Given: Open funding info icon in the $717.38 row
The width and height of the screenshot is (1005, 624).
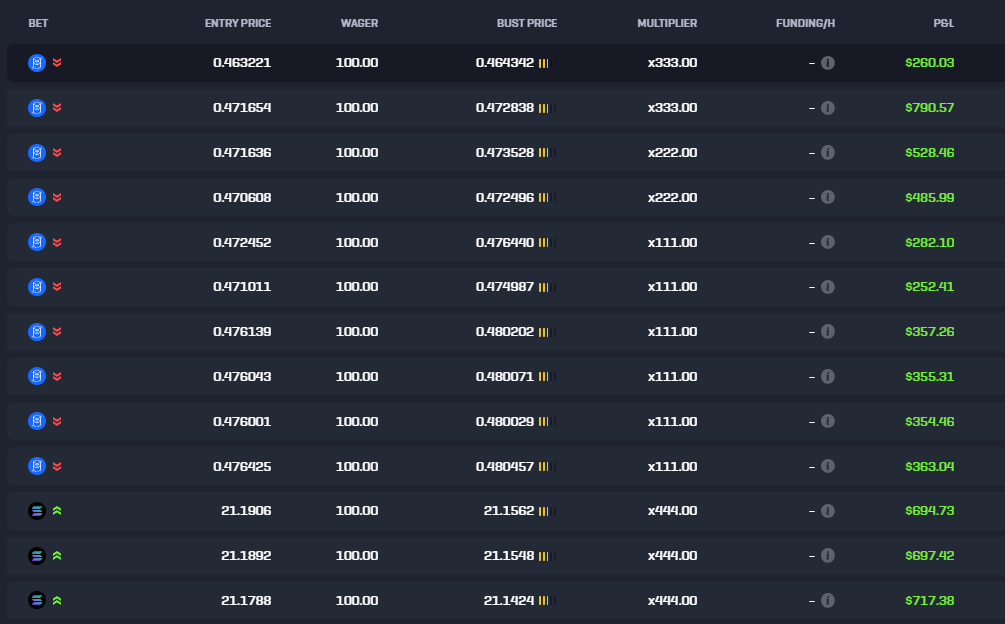Looking at the screenshot, I should [x=828, y=600].
